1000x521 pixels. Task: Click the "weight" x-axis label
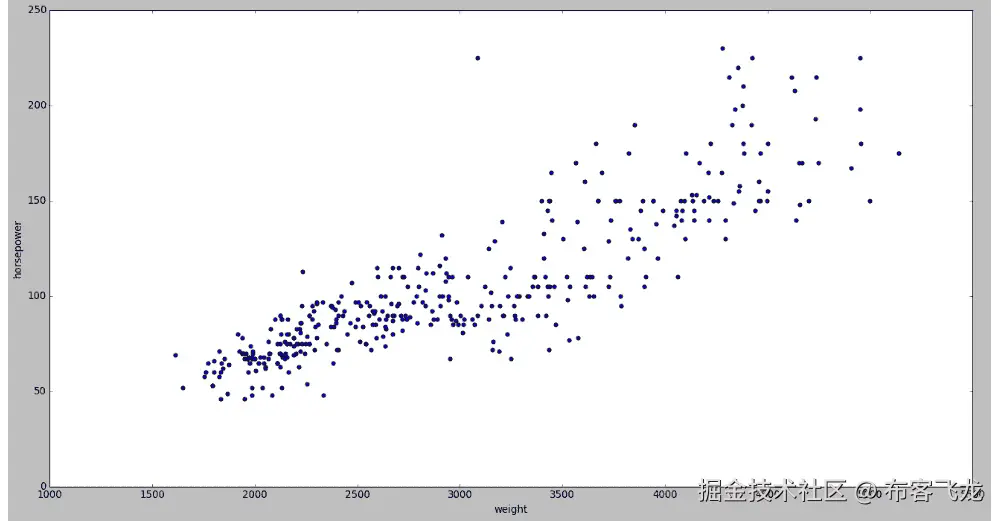(510, 509)
